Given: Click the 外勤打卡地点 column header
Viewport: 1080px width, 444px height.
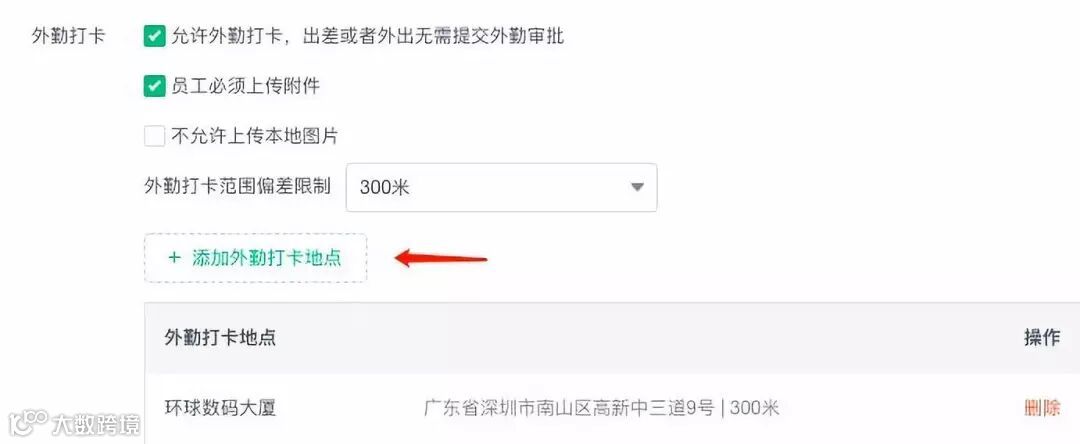Looking at the screenshot, I should coord(220,337).
